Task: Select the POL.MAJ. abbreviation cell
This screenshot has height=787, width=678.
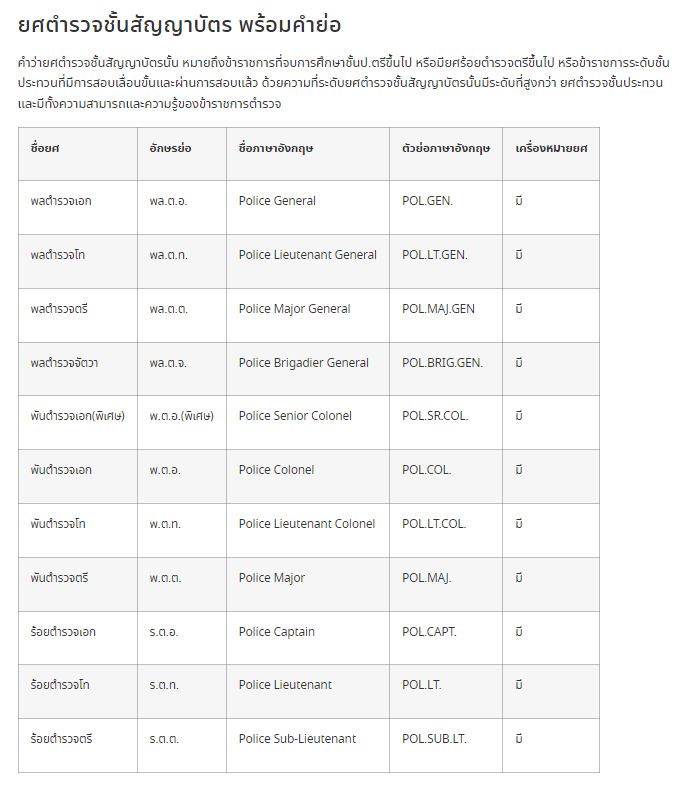Action: coord(426,578)
